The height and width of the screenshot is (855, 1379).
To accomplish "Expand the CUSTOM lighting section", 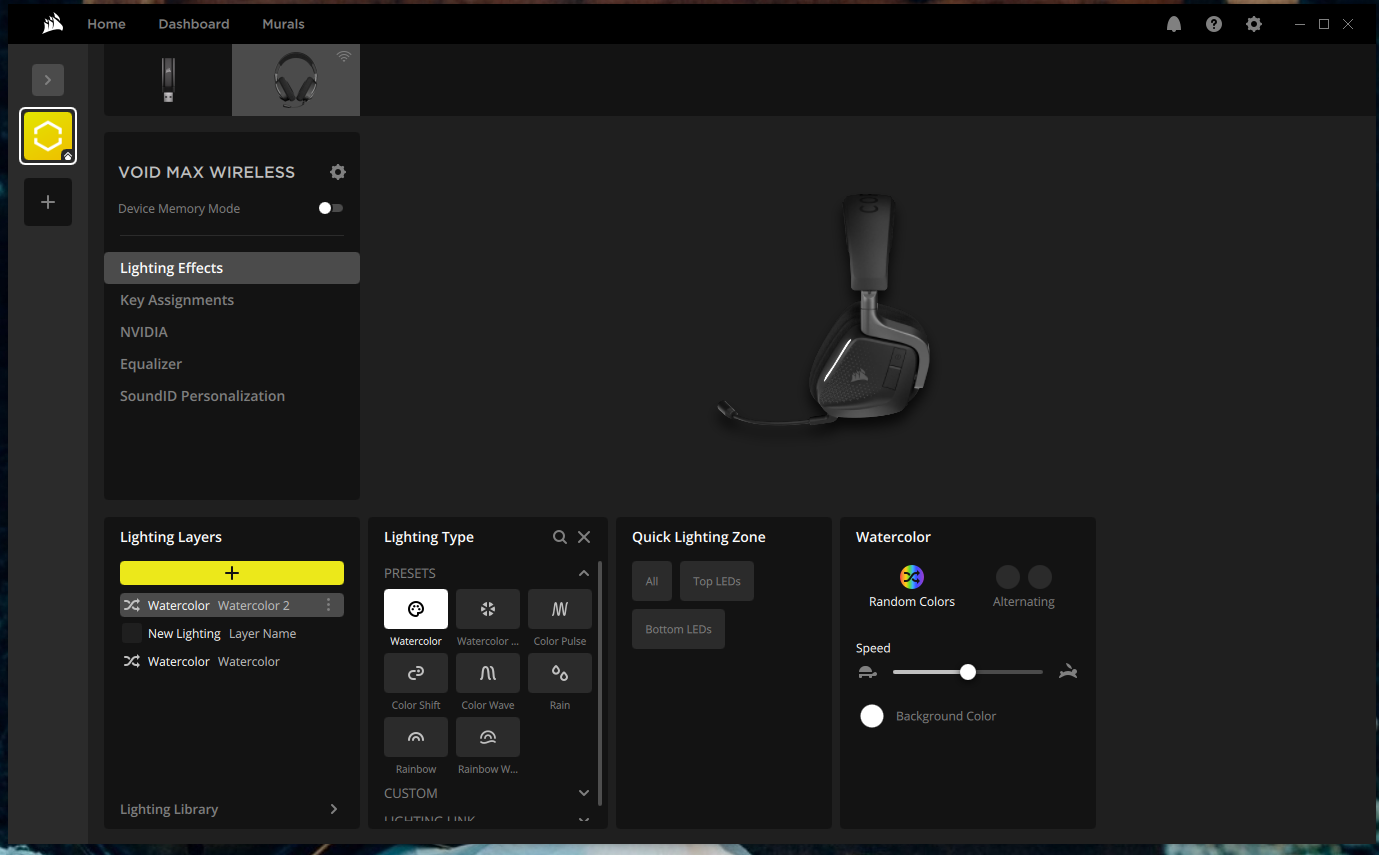I will 583,792.
